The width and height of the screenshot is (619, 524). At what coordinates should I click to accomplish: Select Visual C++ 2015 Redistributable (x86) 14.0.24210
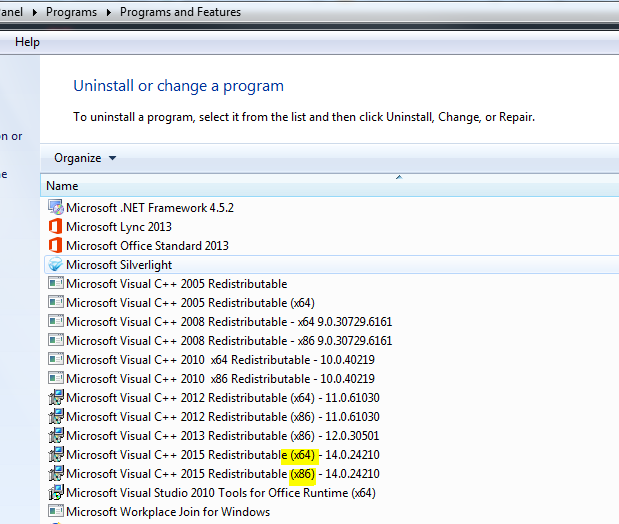223,473
